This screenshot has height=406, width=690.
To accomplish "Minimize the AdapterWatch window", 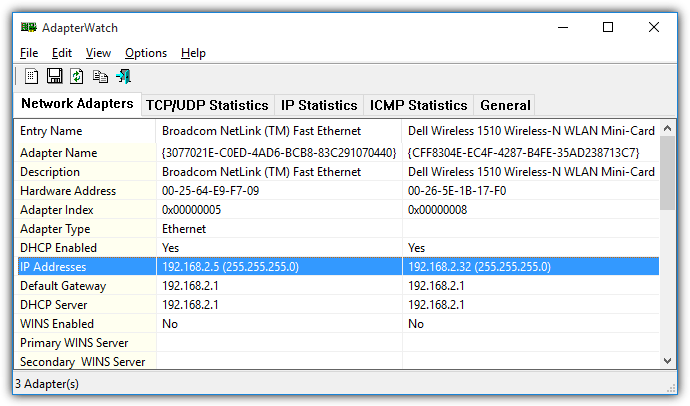I will 563,27.
